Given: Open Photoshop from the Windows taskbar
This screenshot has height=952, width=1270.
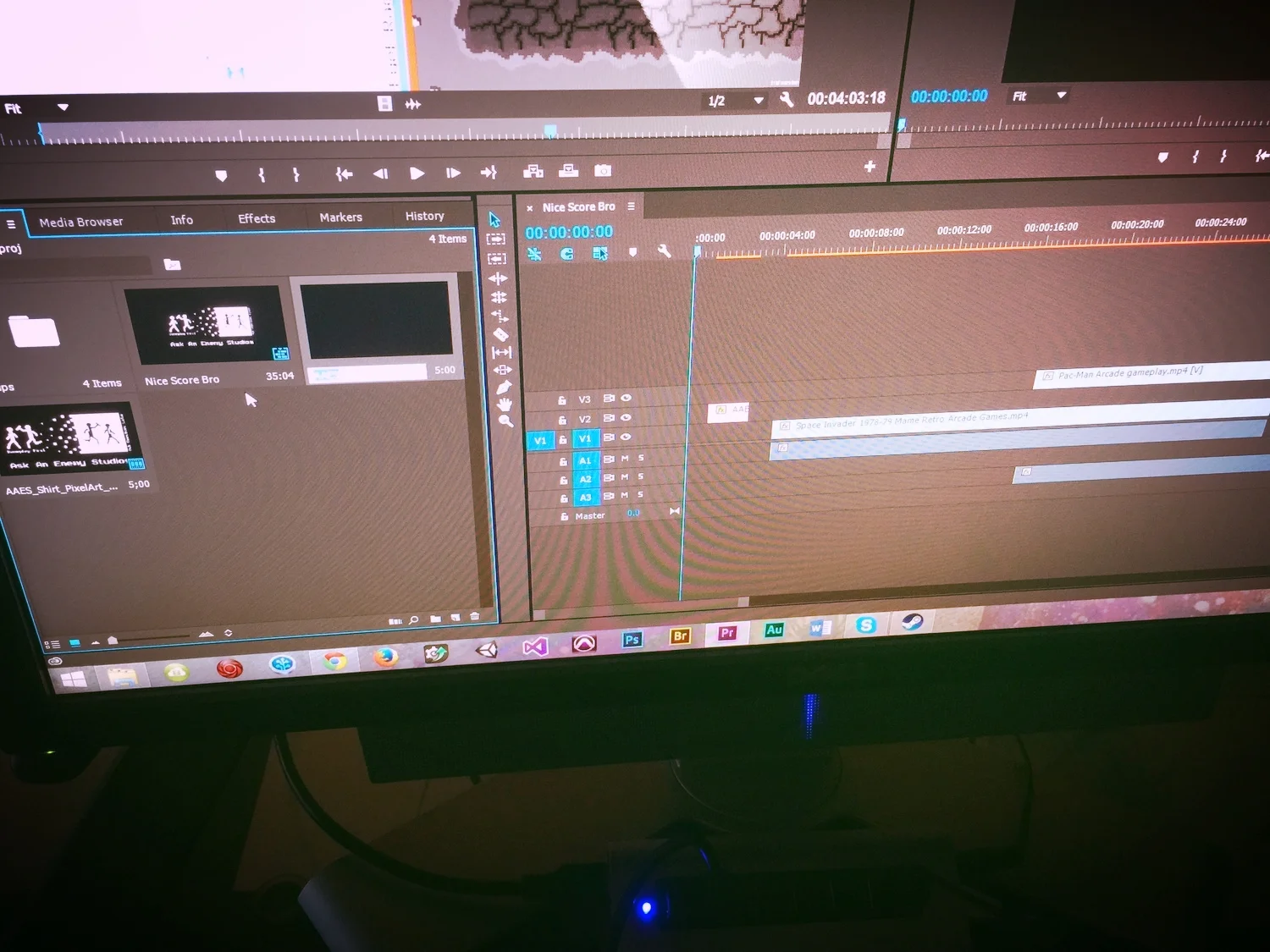Looking at the screenshot, I should [x=632, y=640].
